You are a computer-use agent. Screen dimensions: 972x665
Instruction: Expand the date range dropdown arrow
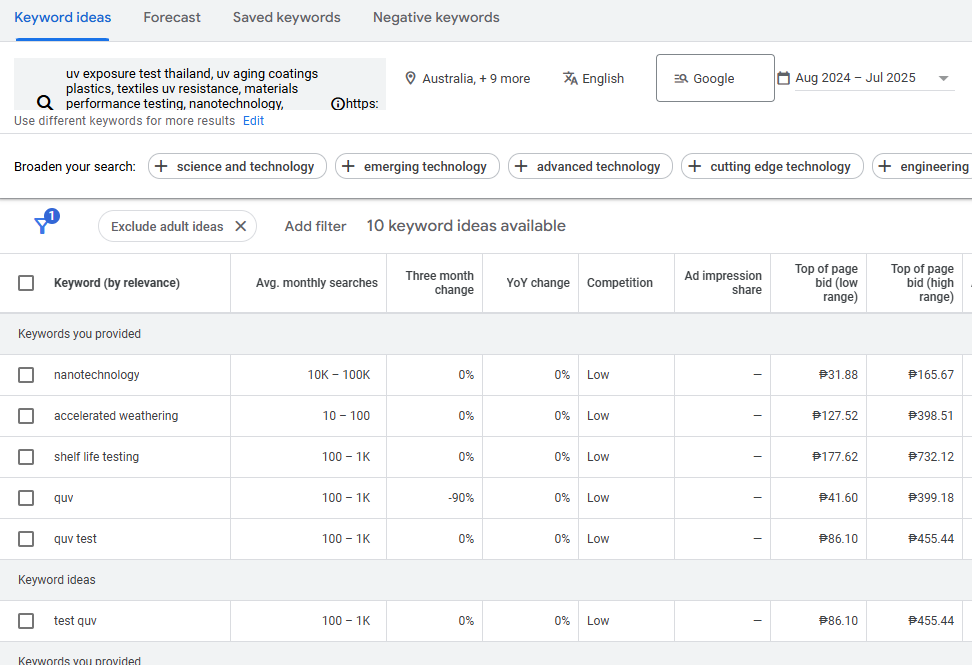943,78
